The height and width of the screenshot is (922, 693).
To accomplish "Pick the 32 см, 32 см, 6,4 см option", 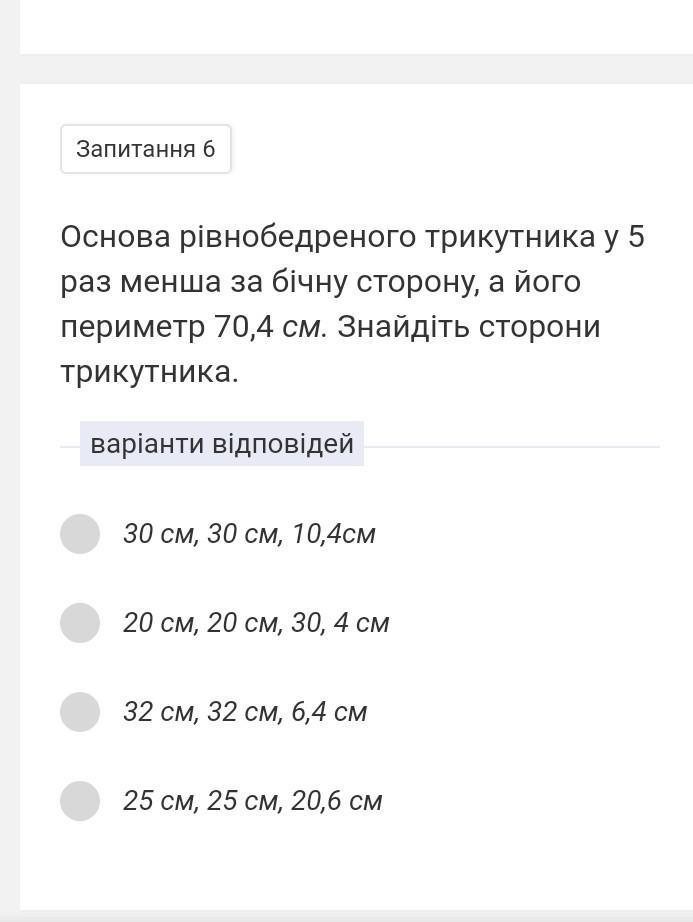I will 80,712.
